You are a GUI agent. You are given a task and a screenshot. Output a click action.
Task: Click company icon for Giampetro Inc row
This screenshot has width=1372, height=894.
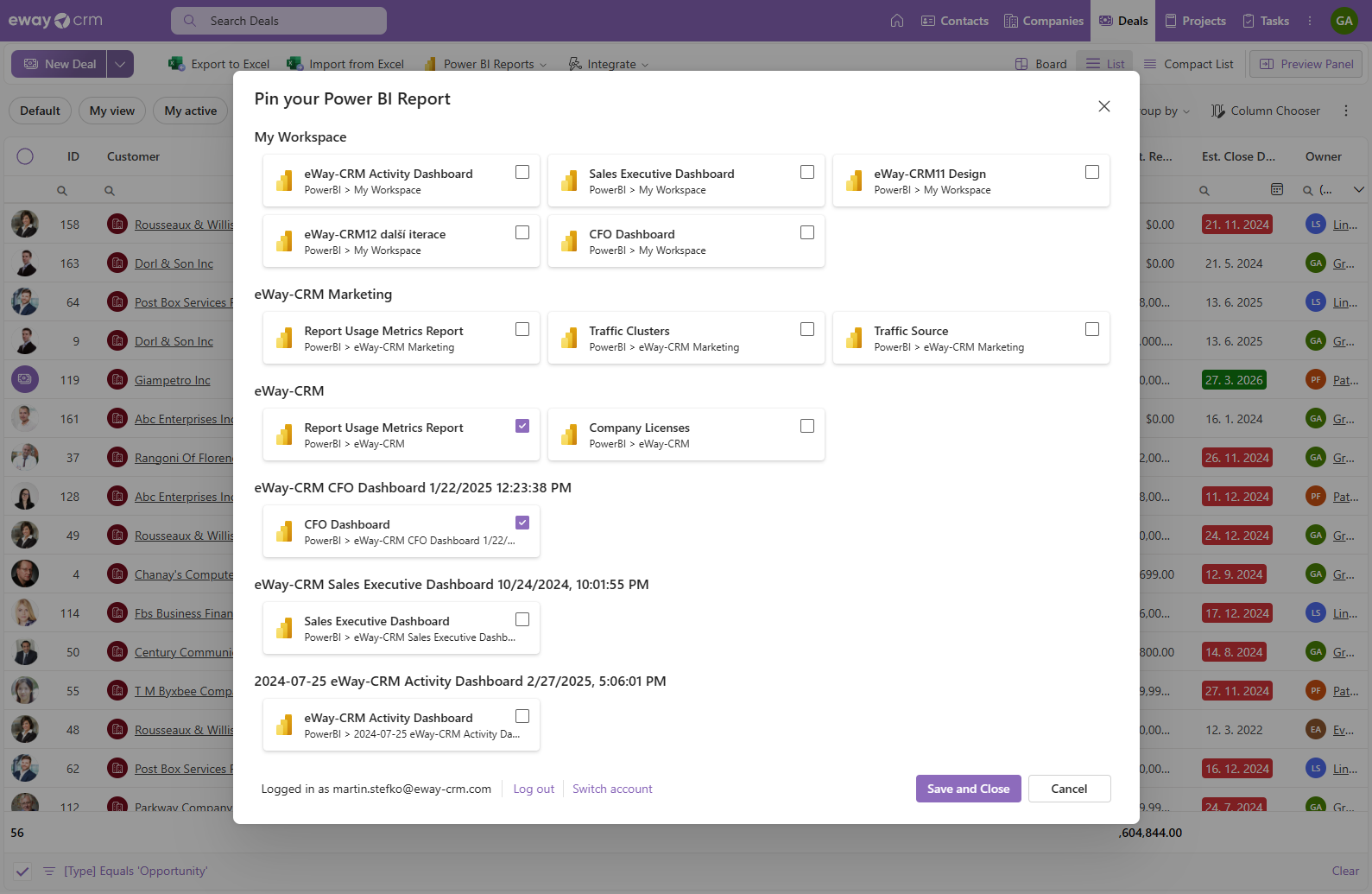(117, 380)
